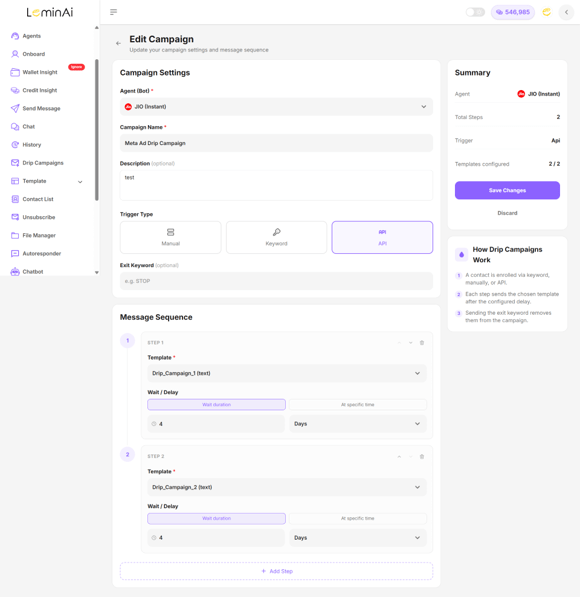The width and height of the screenshot is (580, 597).
Task: Focus the Step 1 wait value field
Action: (216, 424)
